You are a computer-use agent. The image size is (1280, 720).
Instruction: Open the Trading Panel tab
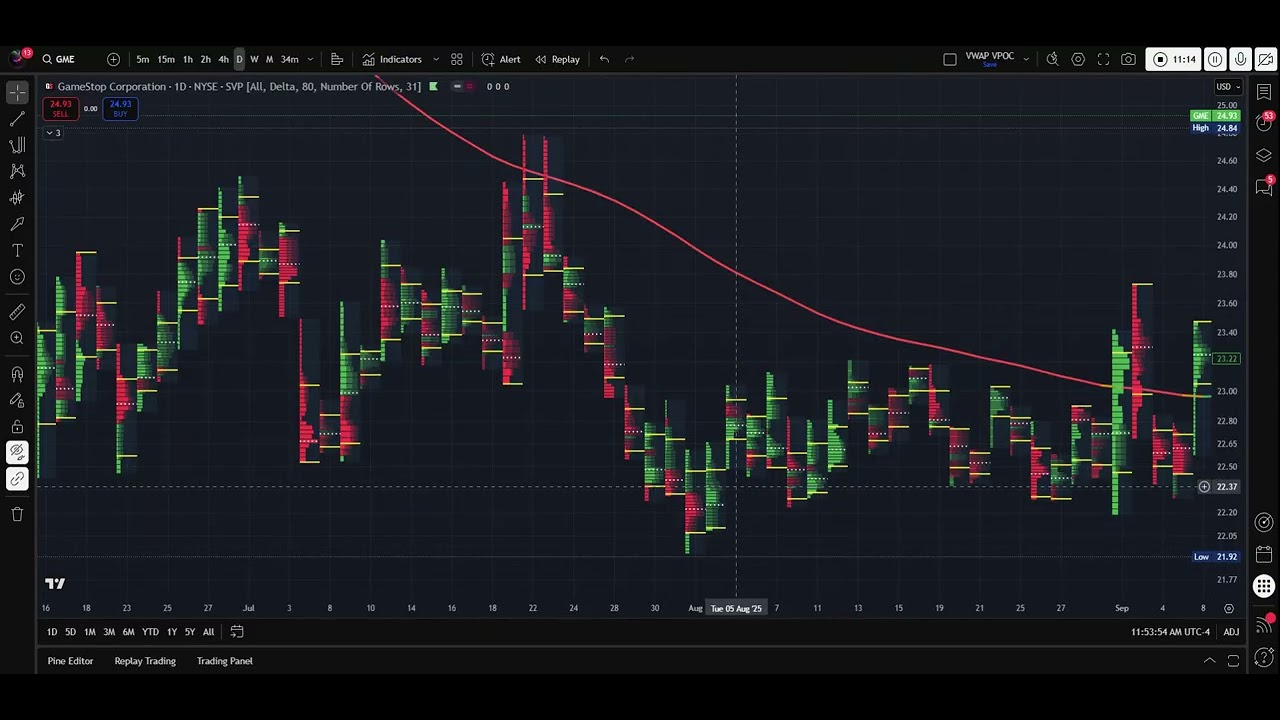coord(225,661)
